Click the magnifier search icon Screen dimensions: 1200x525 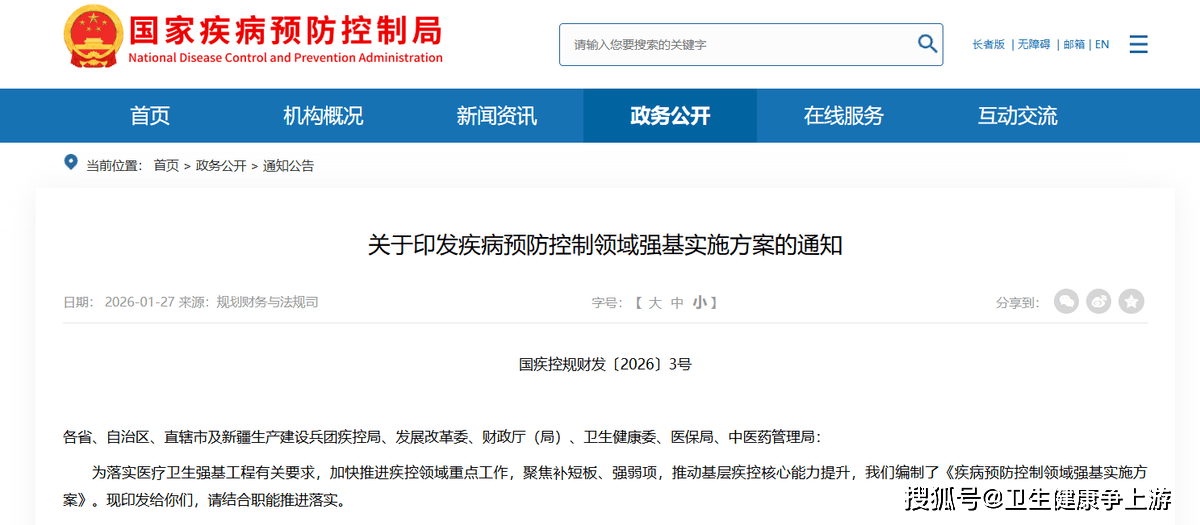(x=927, y=44)
